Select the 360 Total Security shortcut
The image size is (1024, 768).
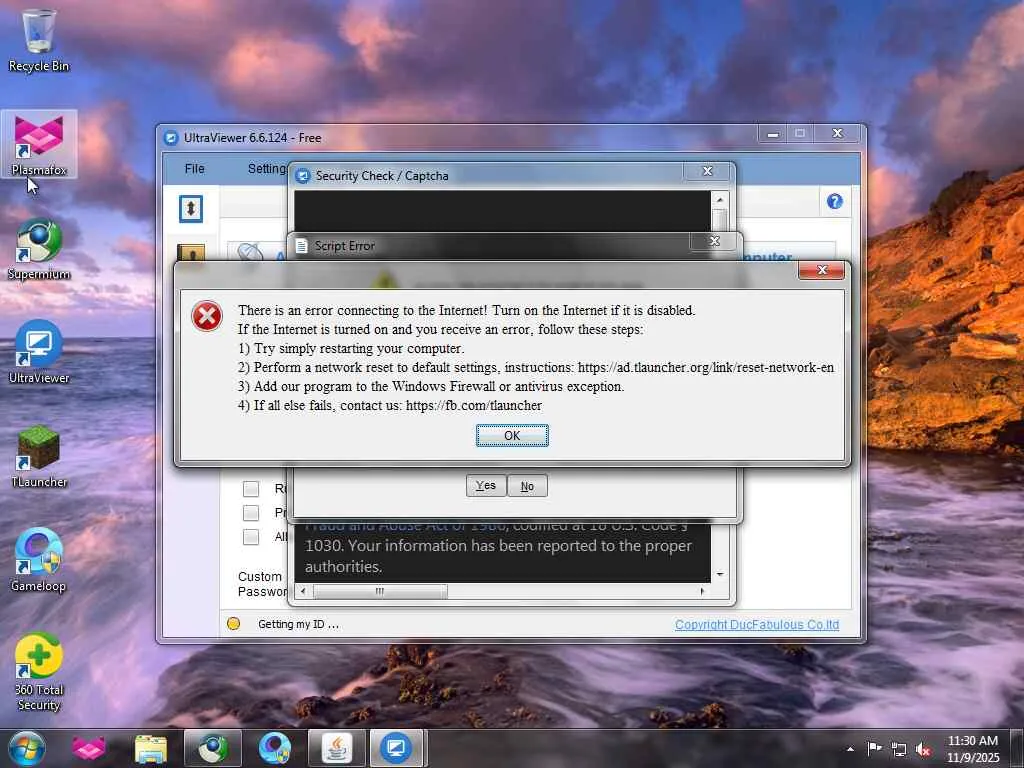click(39, 671)
